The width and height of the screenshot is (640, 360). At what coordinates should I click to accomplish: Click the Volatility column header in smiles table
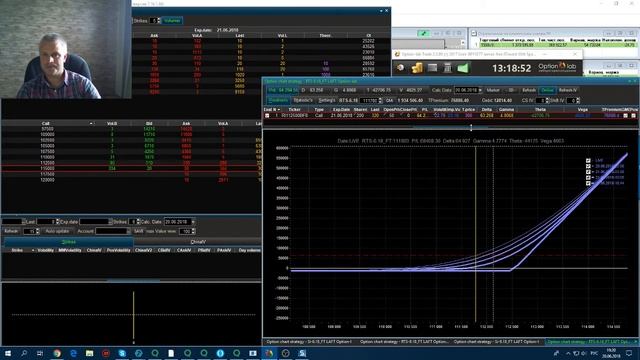pyautogui.click(x=46, y=250)
